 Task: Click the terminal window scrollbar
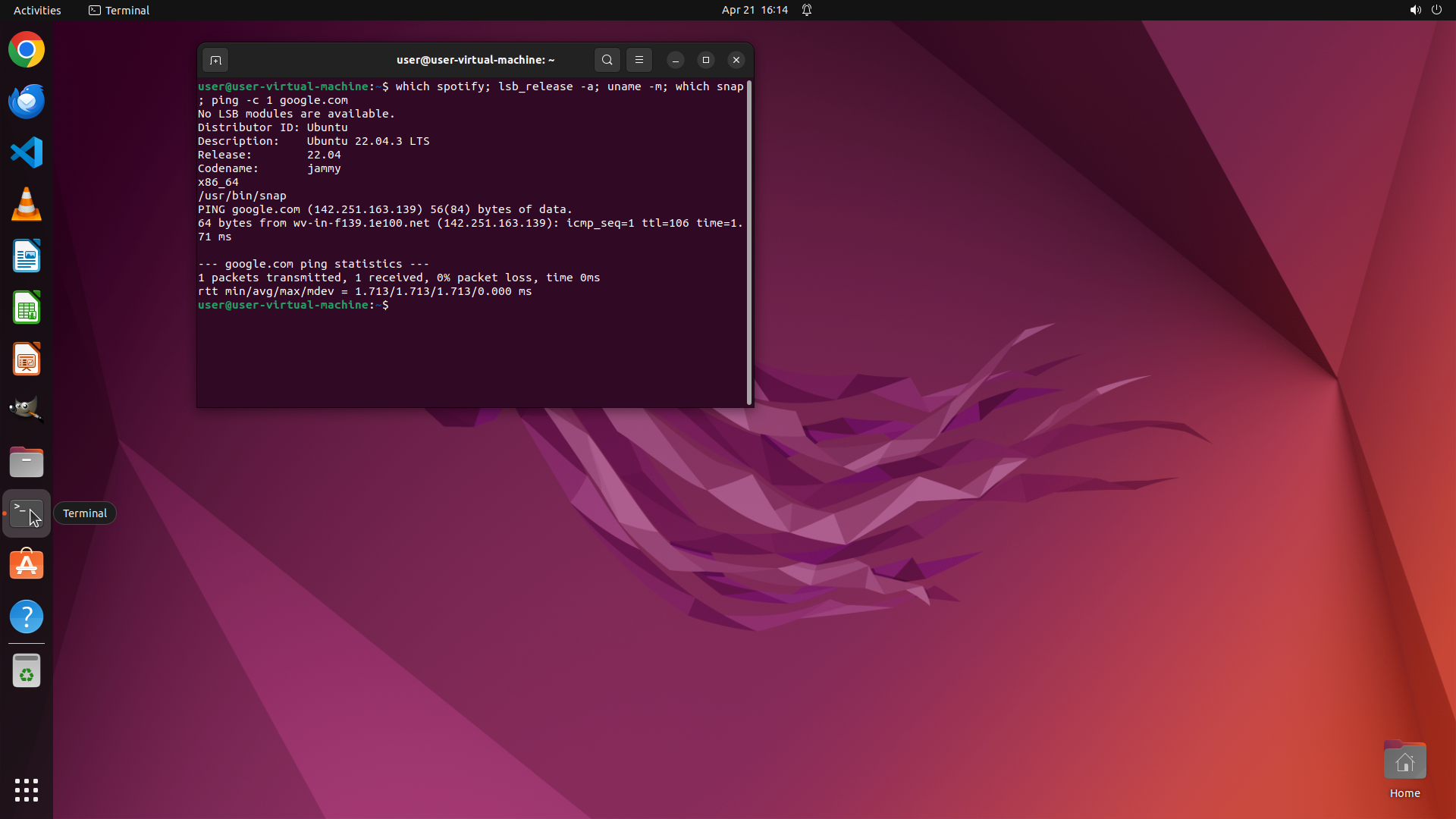tap(749, 243)
